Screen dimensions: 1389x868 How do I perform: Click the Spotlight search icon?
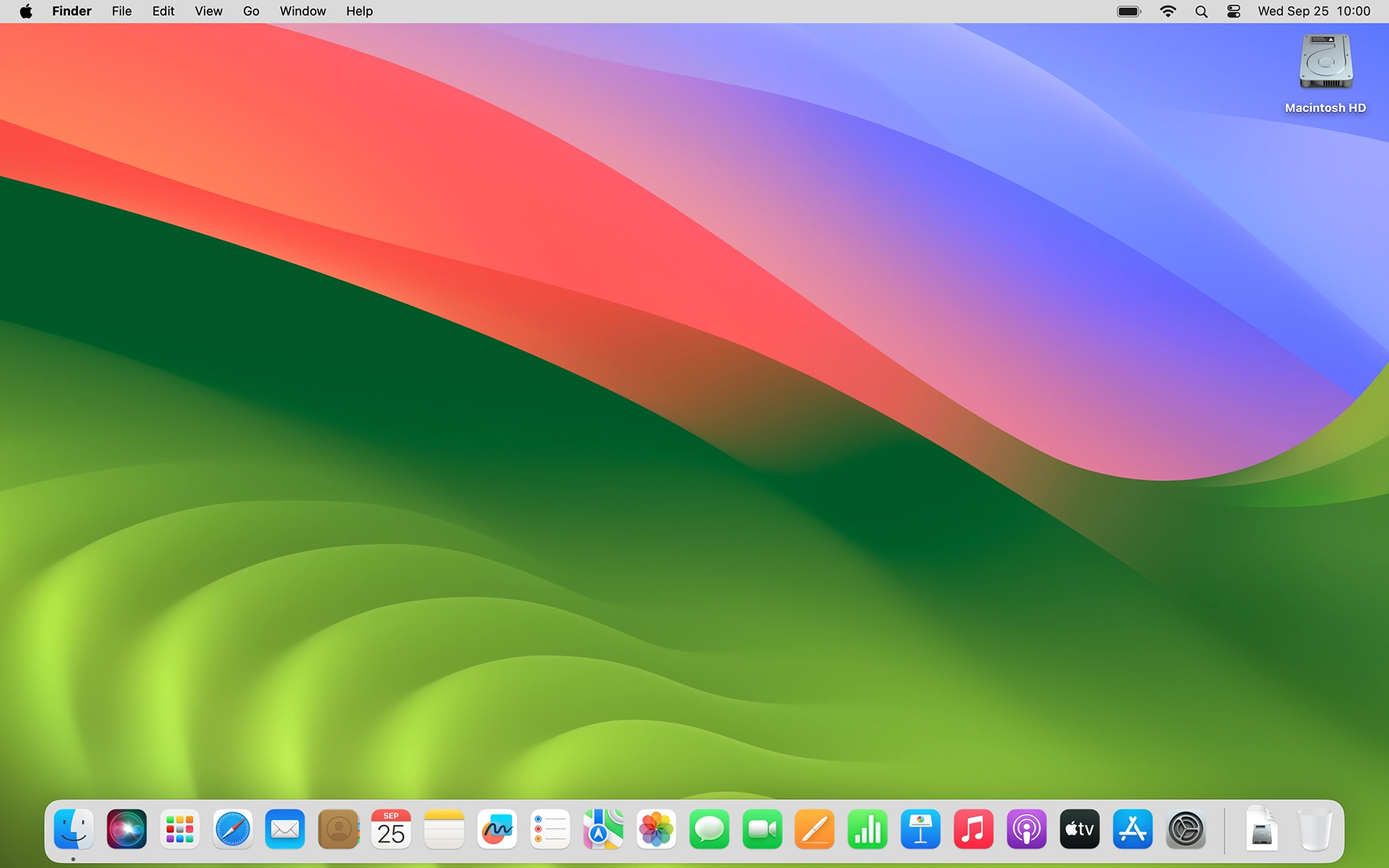[1201, 11]
